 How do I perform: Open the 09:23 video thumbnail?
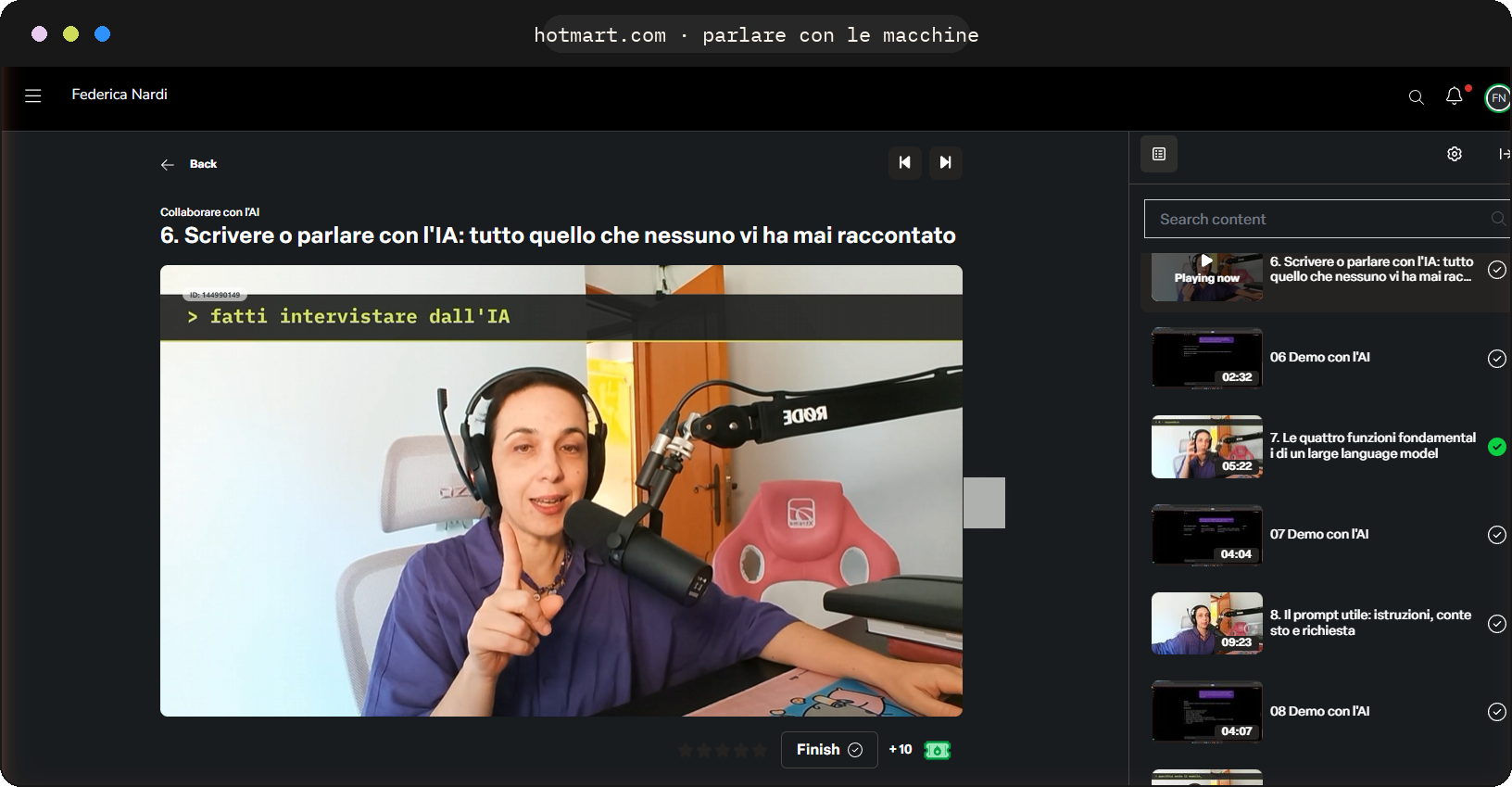click(1207, 624)
